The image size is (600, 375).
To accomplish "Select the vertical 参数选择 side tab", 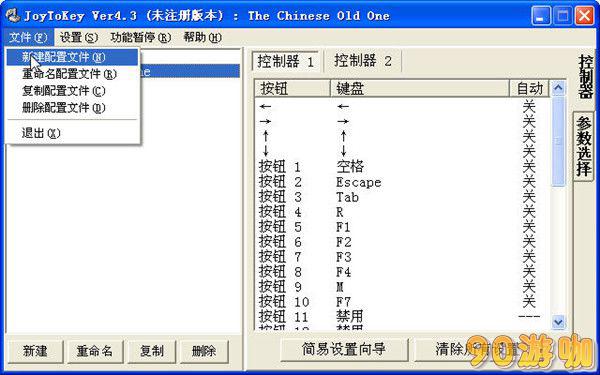I will (x=584, y=146).
